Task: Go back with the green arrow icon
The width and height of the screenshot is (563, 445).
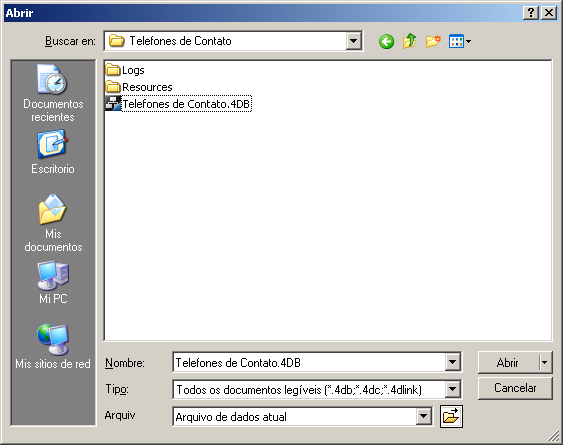Action: pos(386,42)
